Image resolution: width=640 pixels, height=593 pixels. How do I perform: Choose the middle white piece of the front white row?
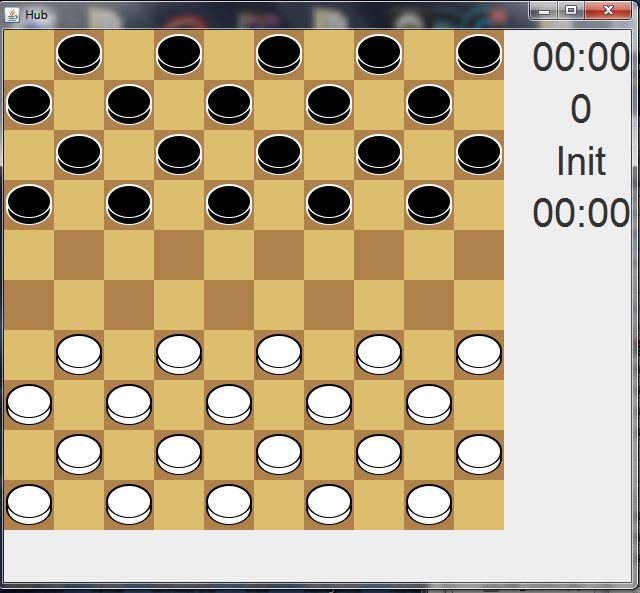click(279, 354)
